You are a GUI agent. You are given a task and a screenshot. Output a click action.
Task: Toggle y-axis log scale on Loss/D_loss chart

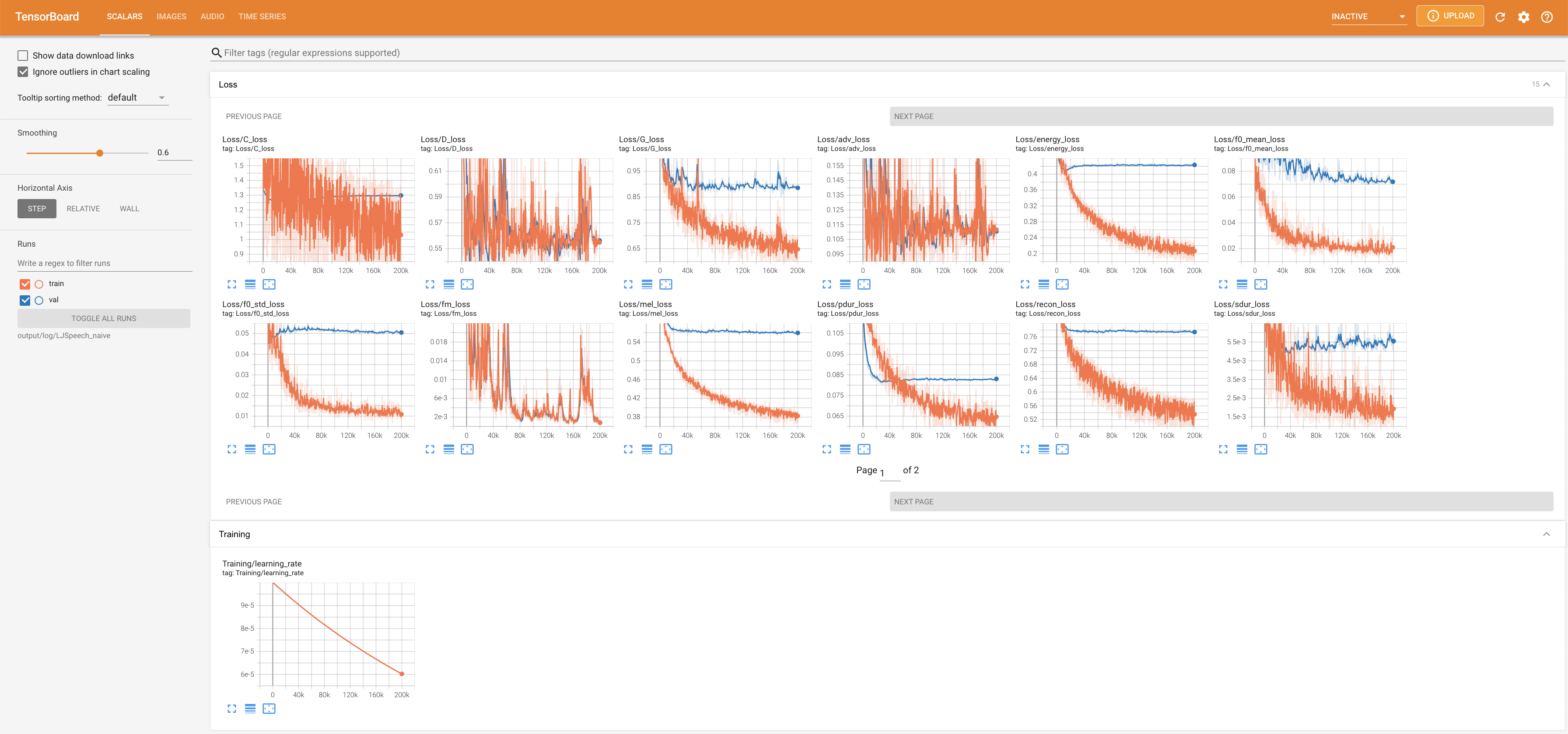click(448, 284)
